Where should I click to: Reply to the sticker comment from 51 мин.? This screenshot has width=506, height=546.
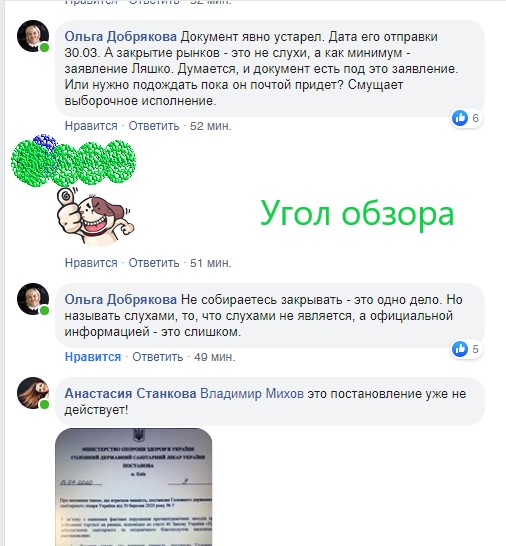click(154, 263)
